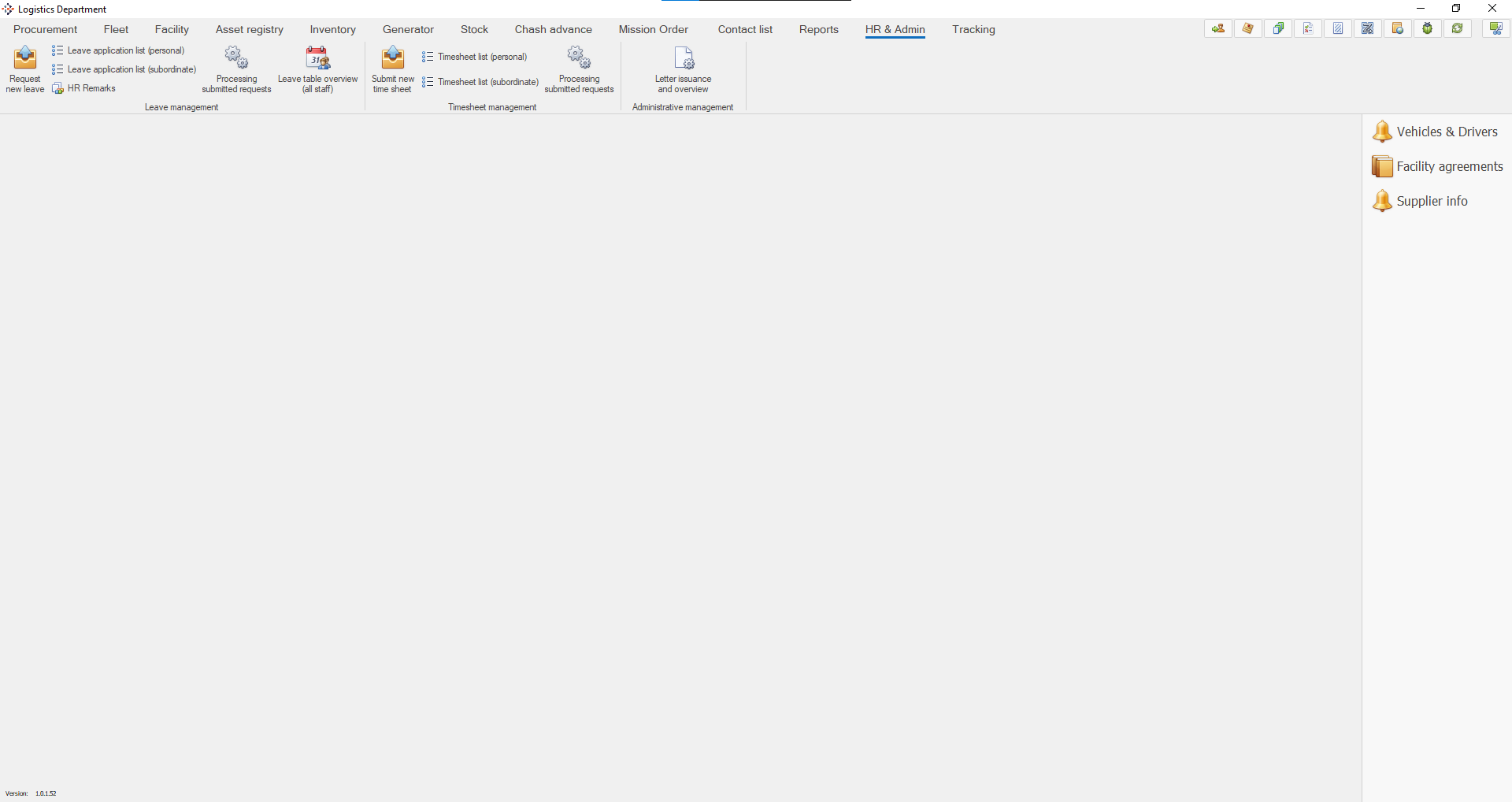
Task: Click the green bug icon in top toolbar
Action: point(1427,29)
